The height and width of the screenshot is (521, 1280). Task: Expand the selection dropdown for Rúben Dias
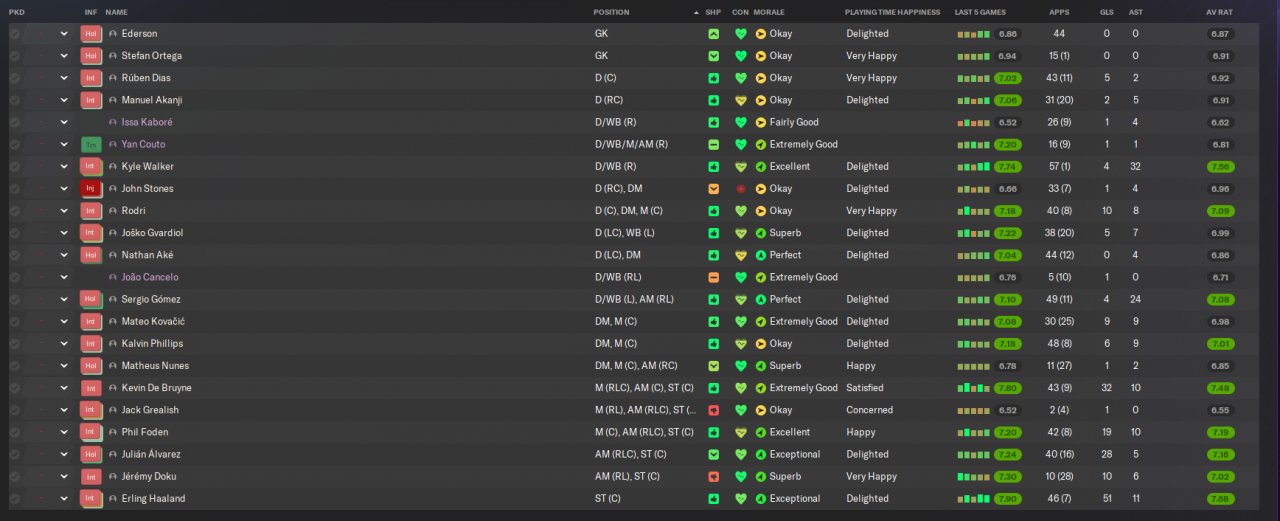(64, 78)
